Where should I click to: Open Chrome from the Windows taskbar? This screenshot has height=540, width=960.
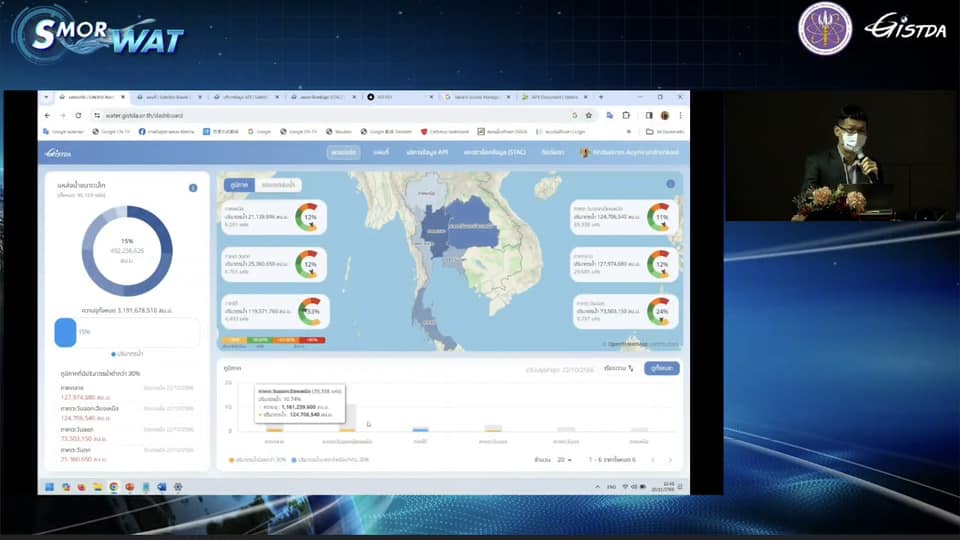[114, 487]
